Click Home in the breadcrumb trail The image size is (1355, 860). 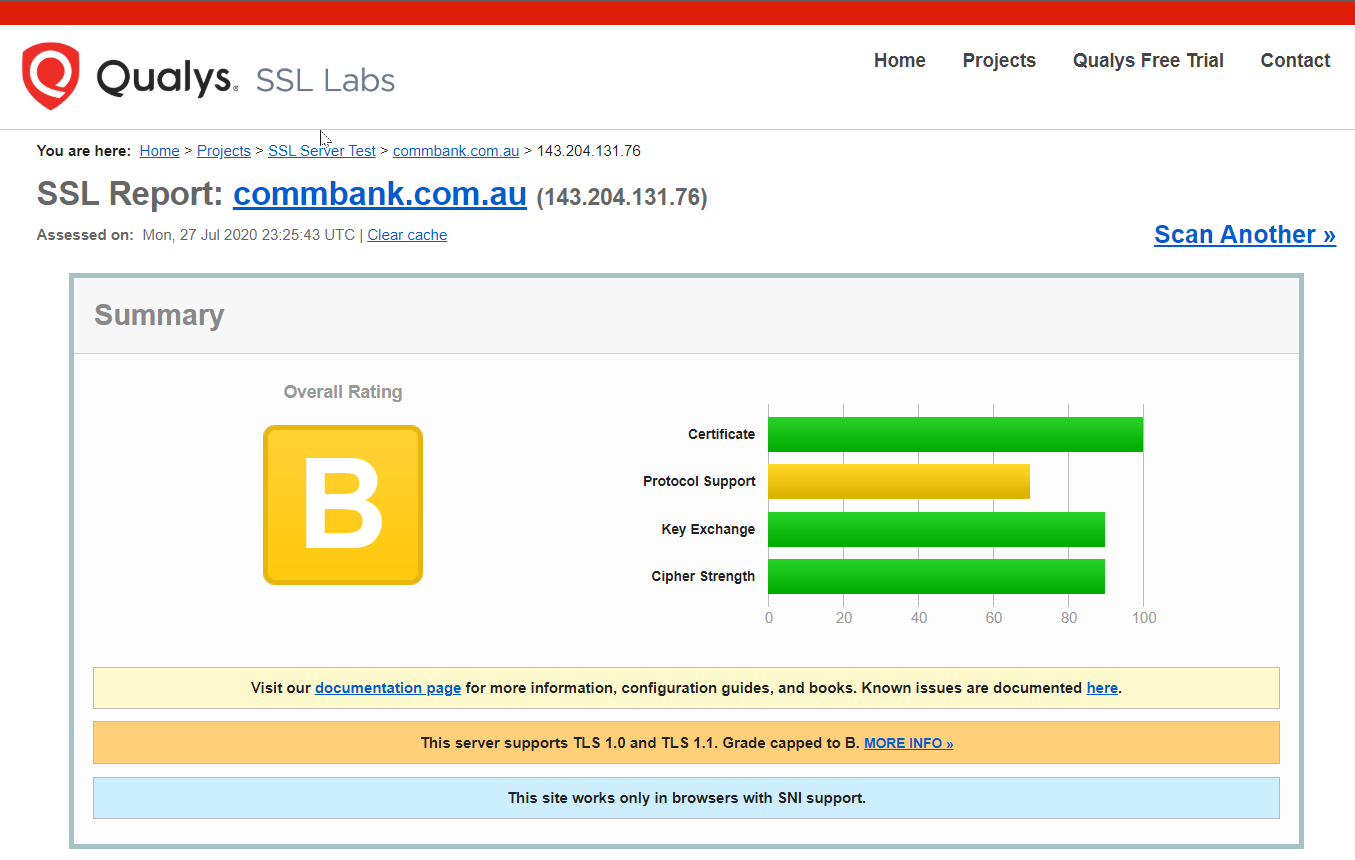click(x=159, y=151)
